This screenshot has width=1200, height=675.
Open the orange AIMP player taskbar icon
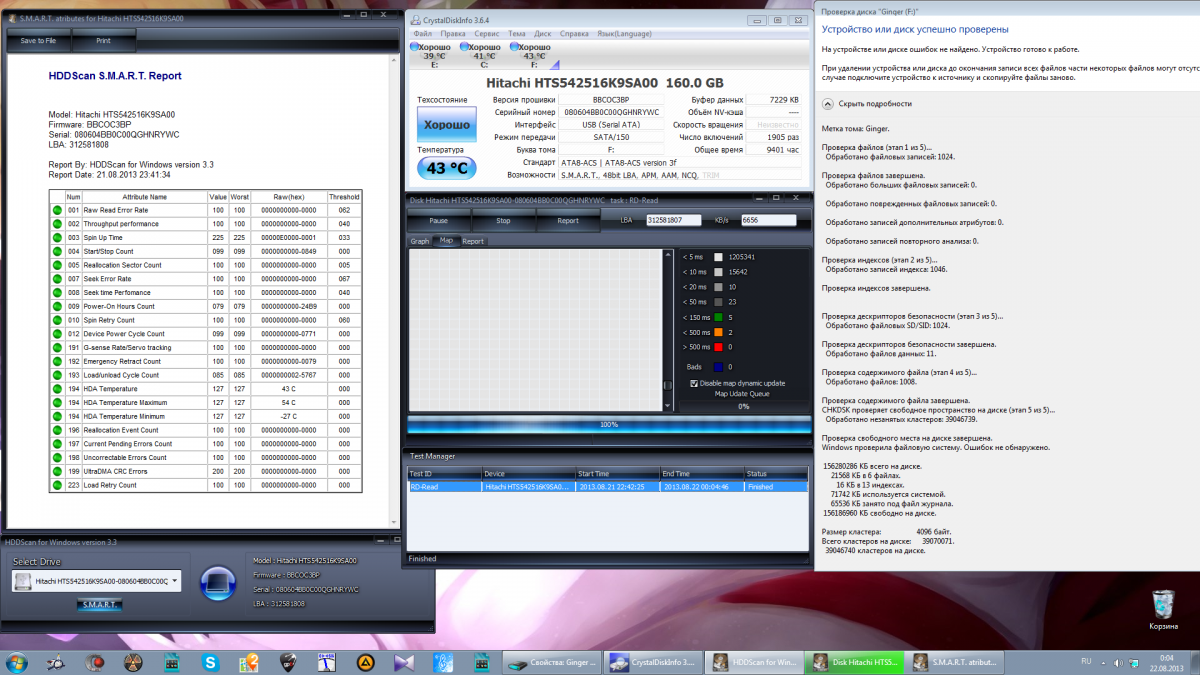(x=367, y=662)
